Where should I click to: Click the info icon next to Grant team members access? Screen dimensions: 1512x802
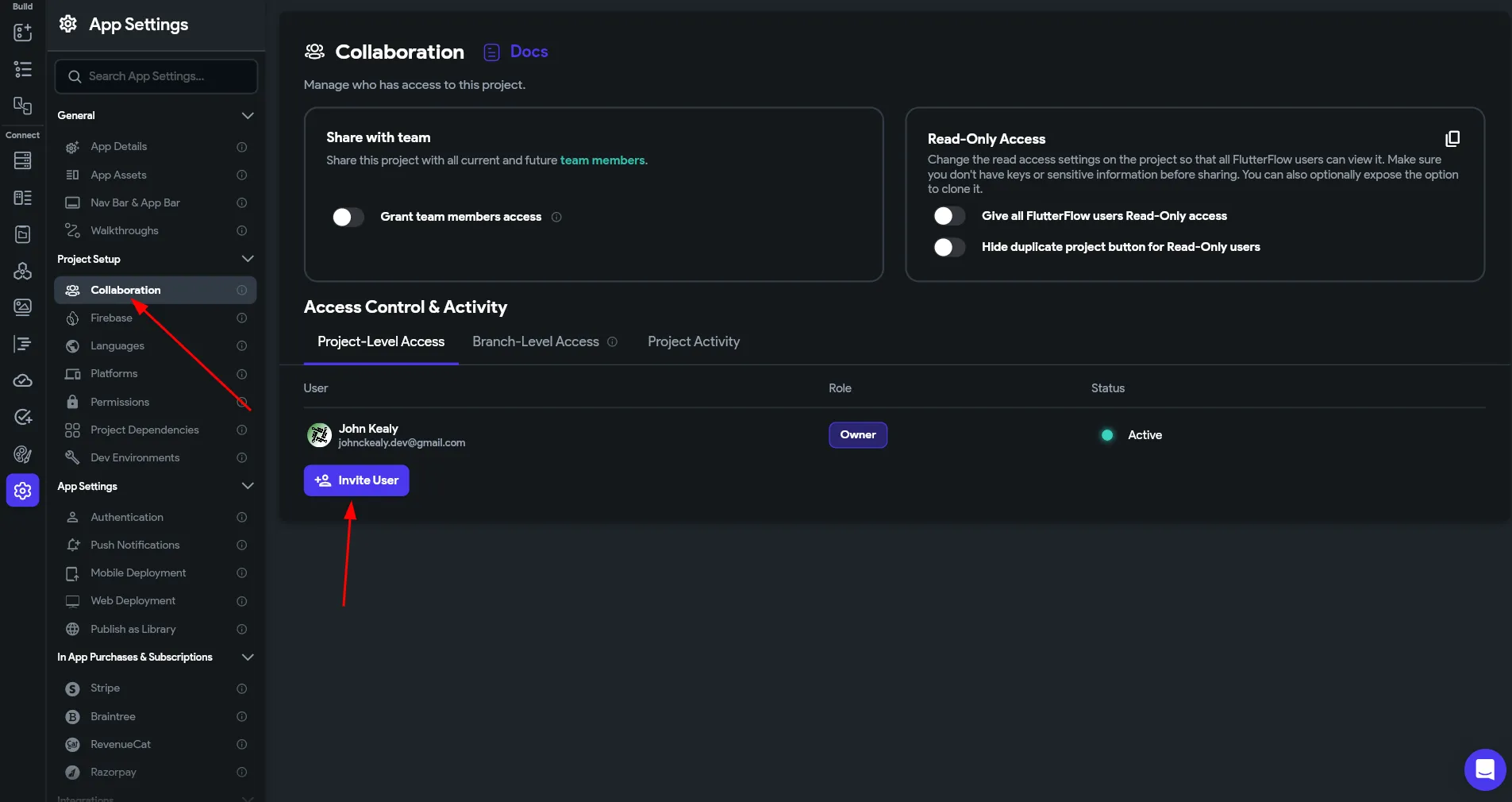click(x=556, y=217)
